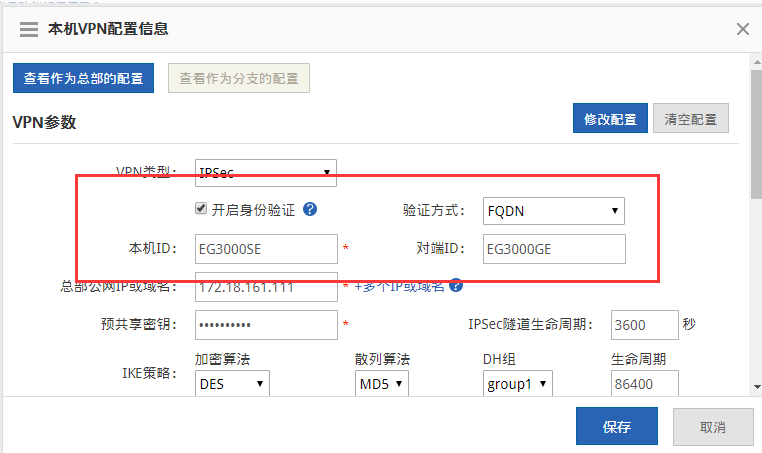Click the 预共享密钥 password field
Image resolution: width=762 pixels, height=453 pixels.
[x=266, y=325]
